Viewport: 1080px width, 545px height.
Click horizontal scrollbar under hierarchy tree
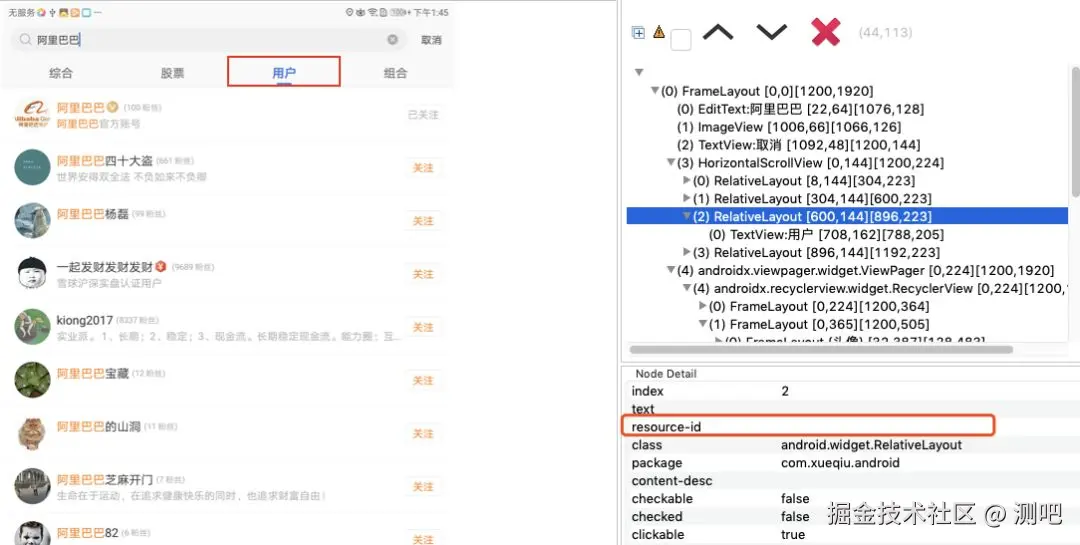pos(821,349)
